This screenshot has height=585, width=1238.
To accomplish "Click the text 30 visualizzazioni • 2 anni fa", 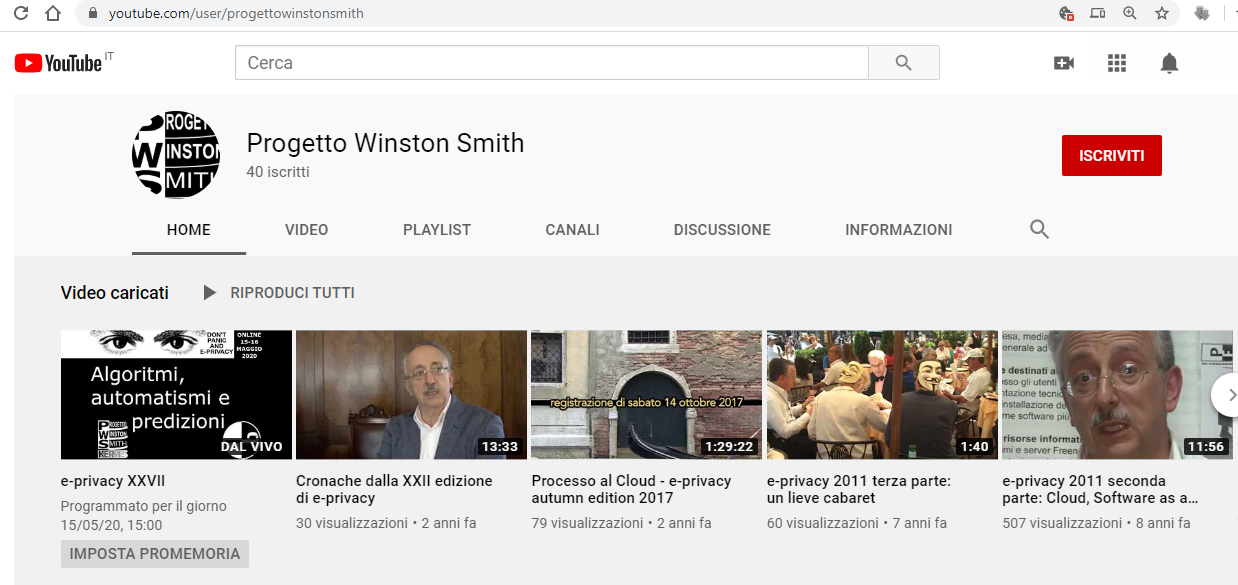I will (386, 523).
